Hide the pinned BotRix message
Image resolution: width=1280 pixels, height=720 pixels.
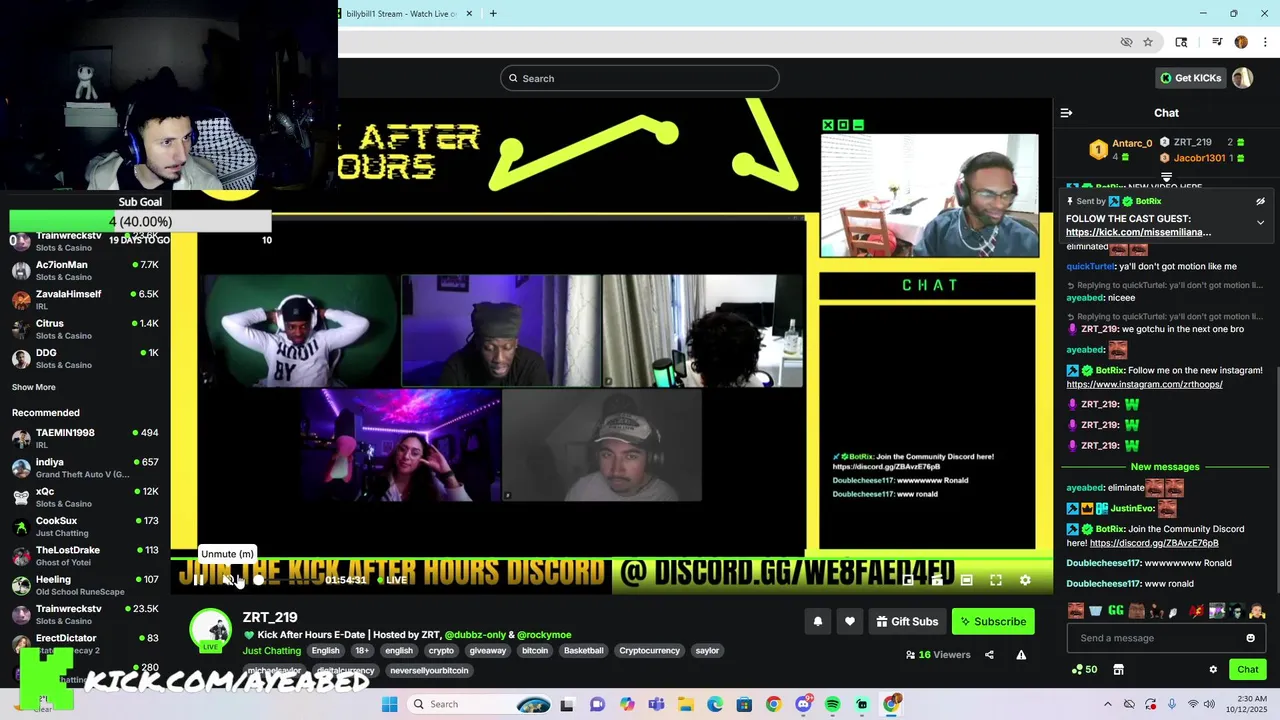[x=1260, y=201]
